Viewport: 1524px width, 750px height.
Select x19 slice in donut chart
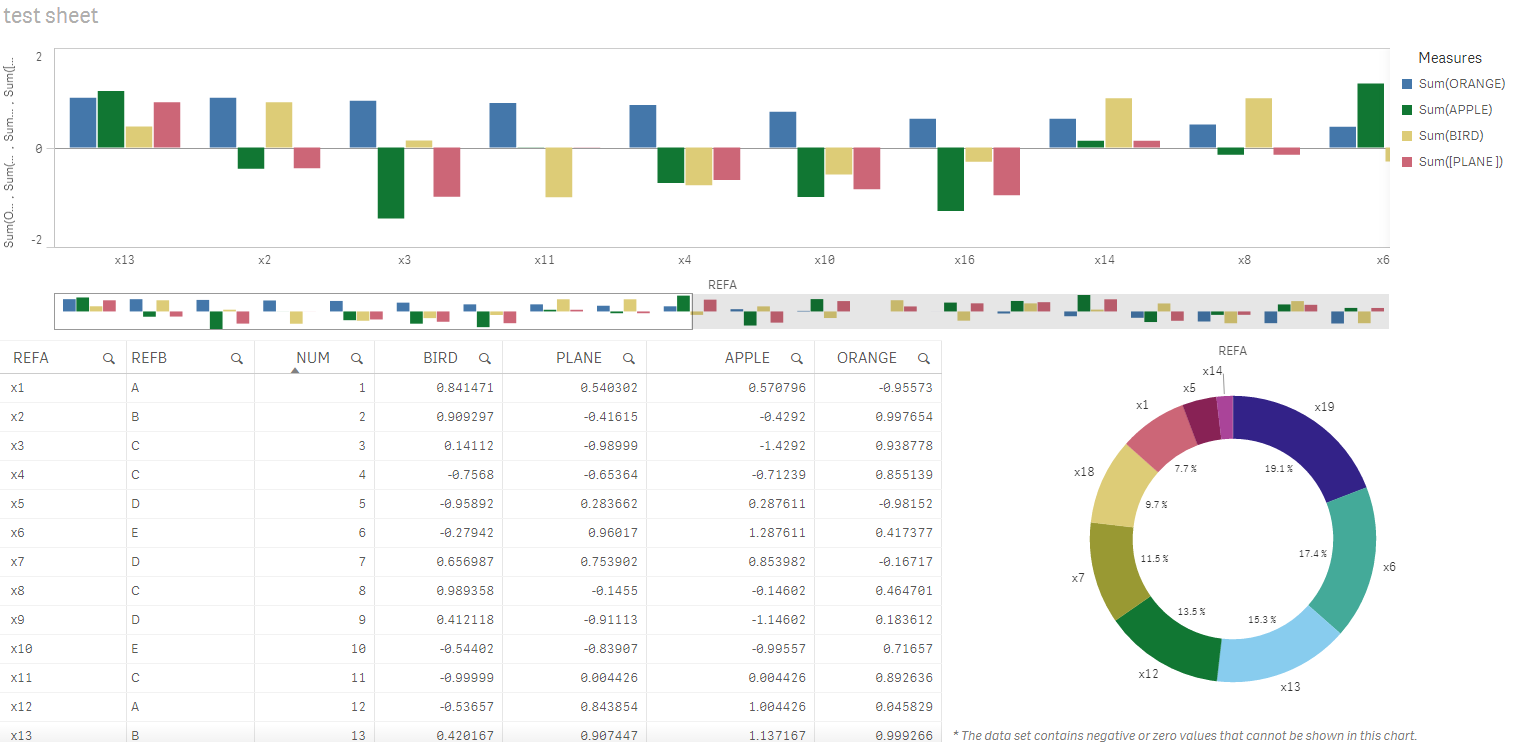(1302, 443)
